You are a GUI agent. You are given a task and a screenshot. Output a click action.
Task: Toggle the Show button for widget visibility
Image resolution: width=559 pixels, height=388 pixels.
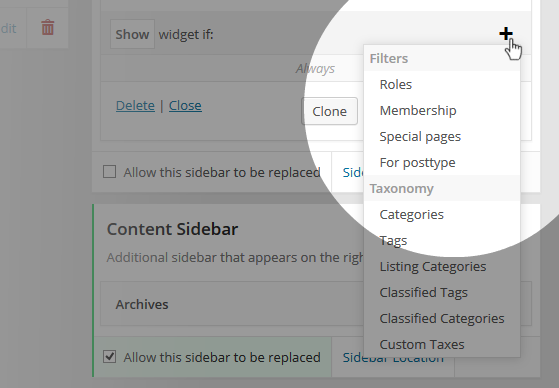[x=132, y=34]
